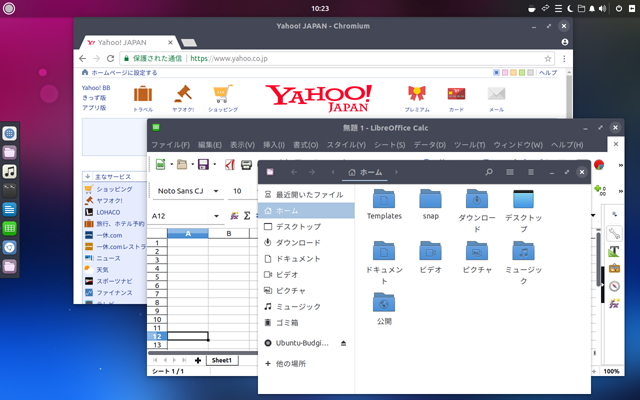Click the Print icon in Calc toolbar
Image resolution: width=640 pixels, height=400 pixels.
click(x=246, y=164)
